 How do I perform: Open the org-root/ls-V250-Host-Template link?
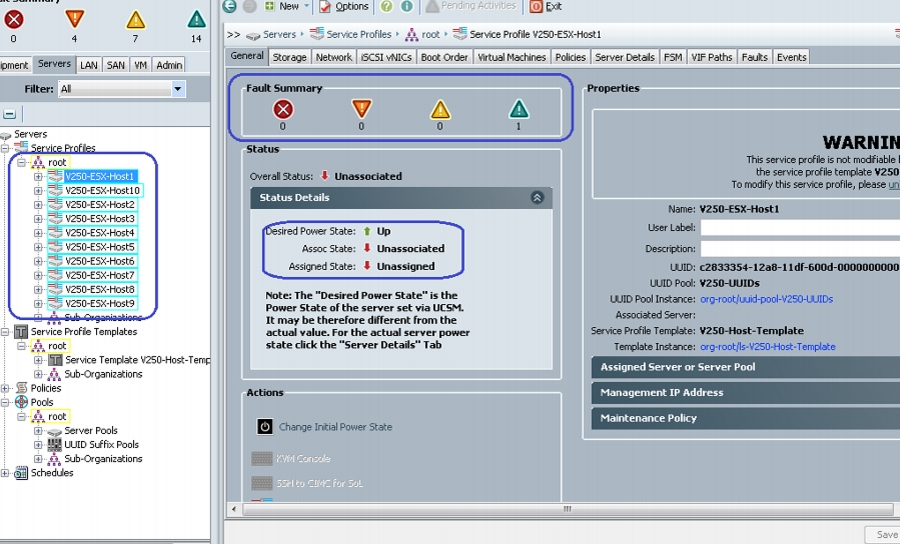[767, 347]
